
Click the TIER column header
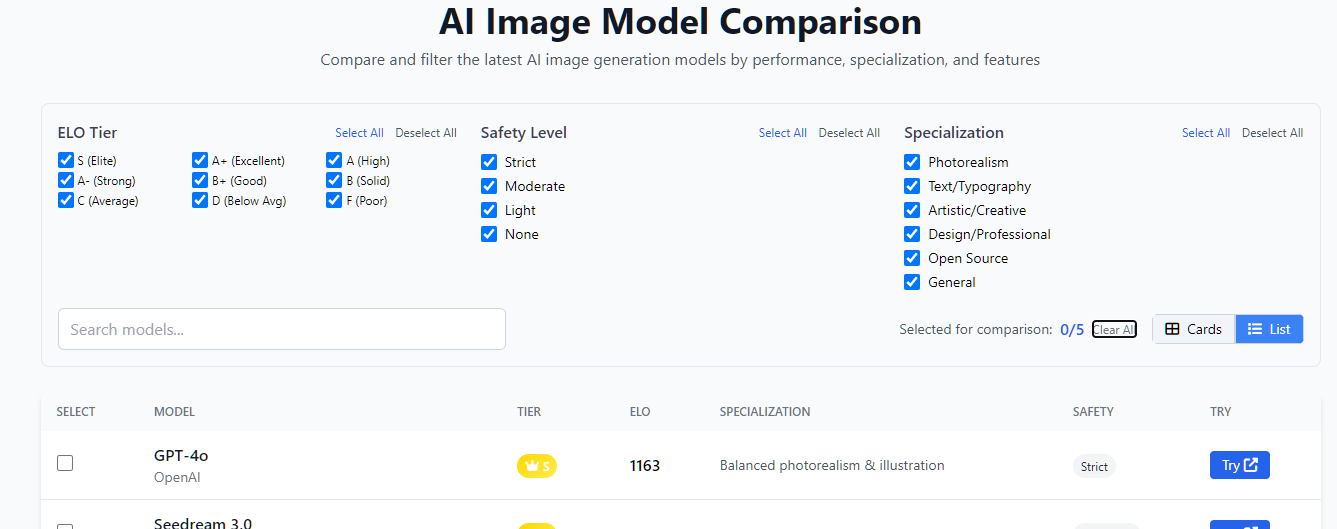tap(529, 412)
